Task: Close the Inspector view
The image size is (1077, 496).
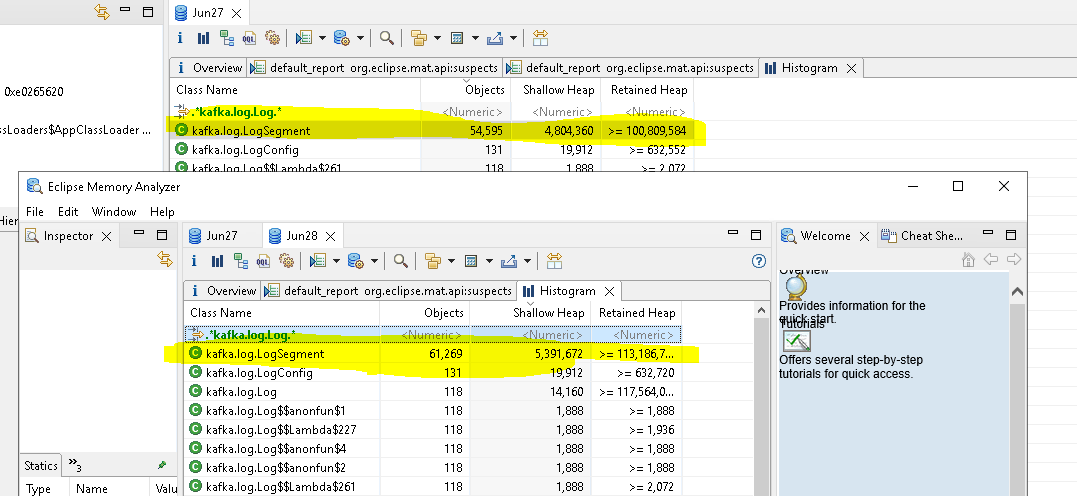Action: (106, 236)
